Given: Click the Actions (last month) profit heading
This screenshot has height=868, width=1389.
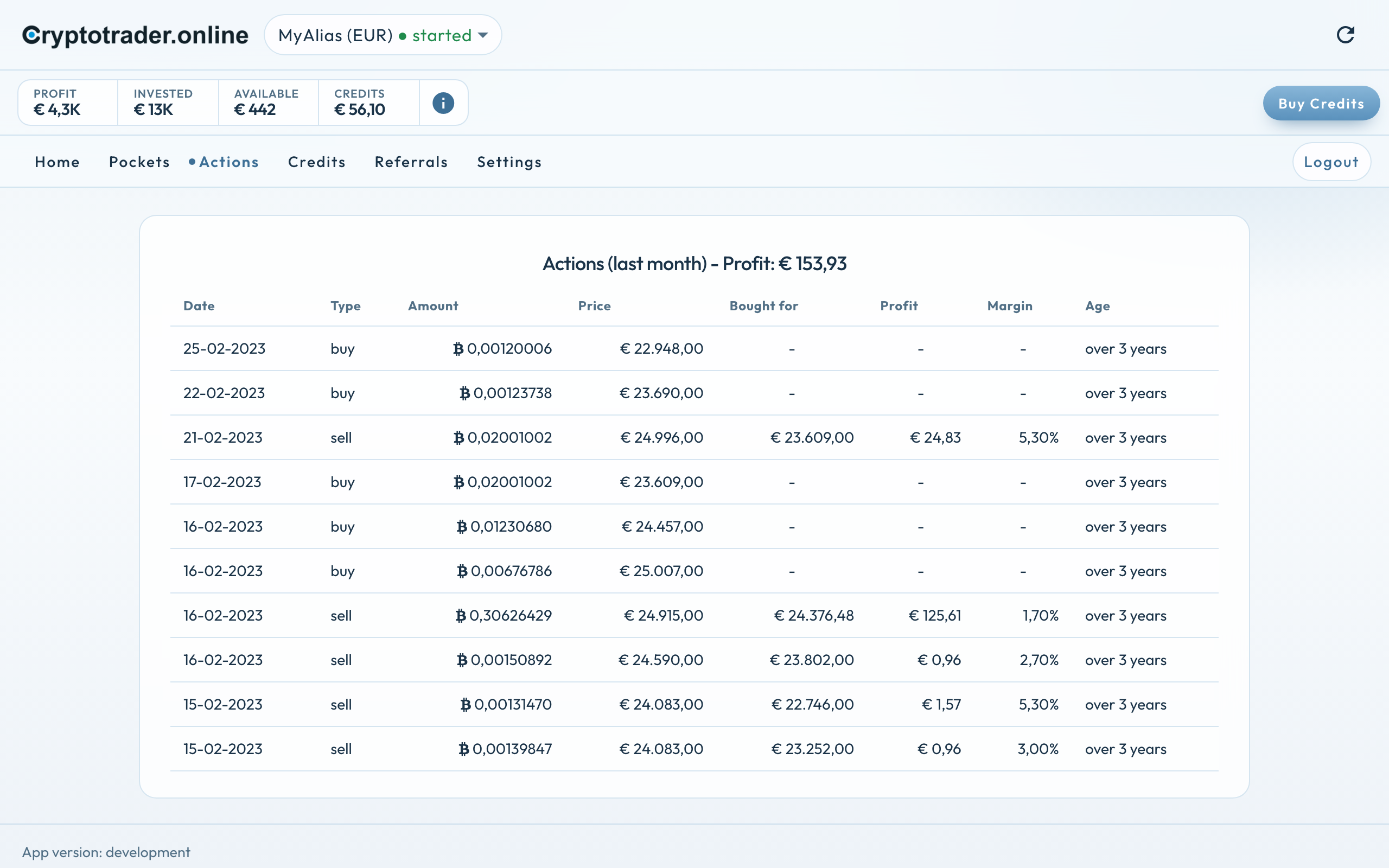Looking at the screenshot, I should (694, 264).
